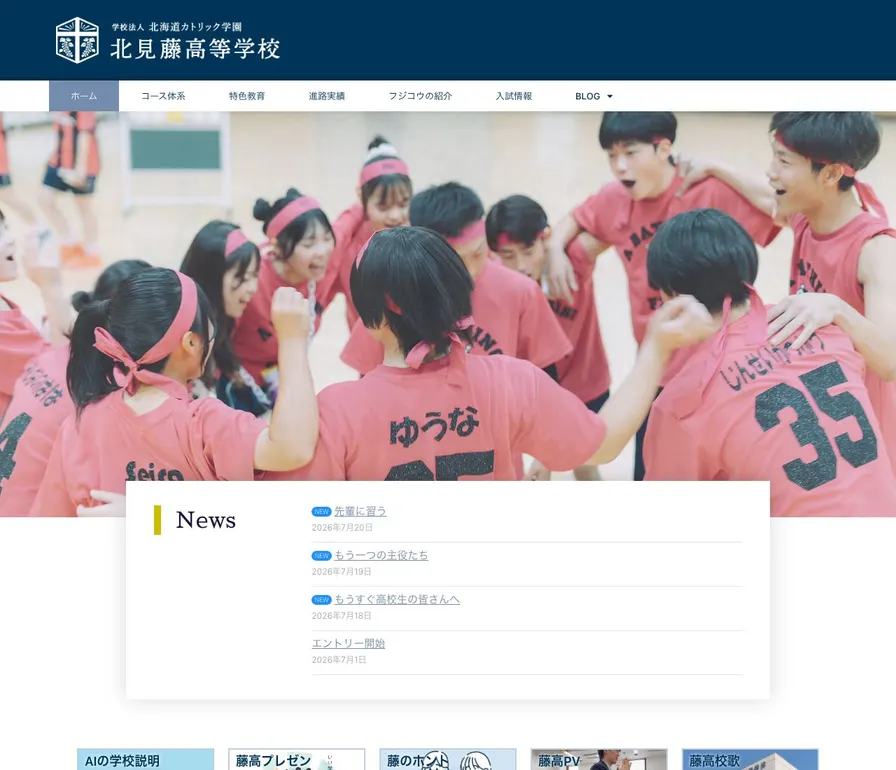Open the 進路実績 menu item
Screen dimensions: 896x770
[327, 96]
